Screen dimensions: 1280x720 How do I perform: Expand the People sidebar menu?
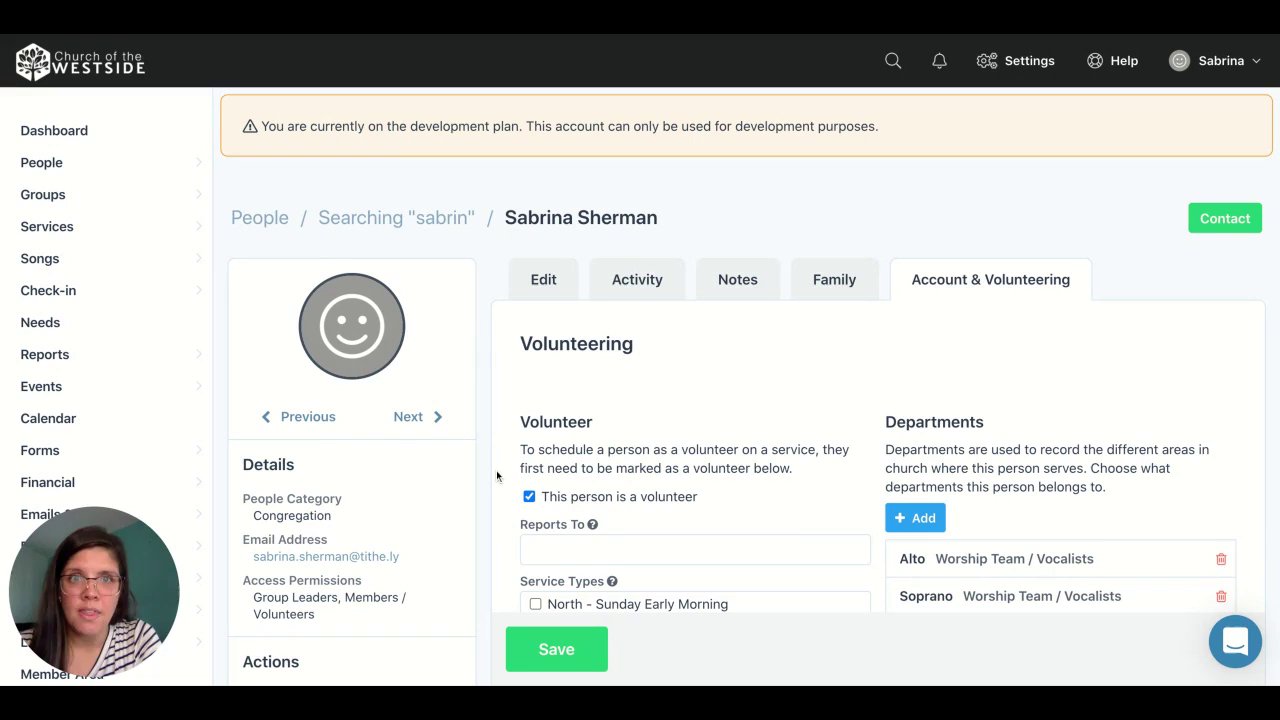click(x=198, y=162)
